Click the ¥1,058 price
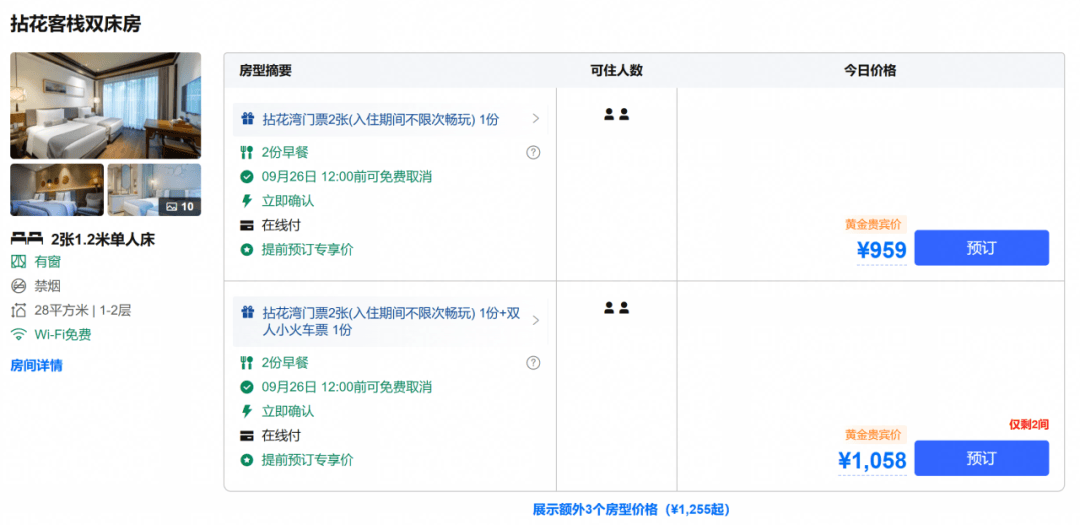 [872, 461]
